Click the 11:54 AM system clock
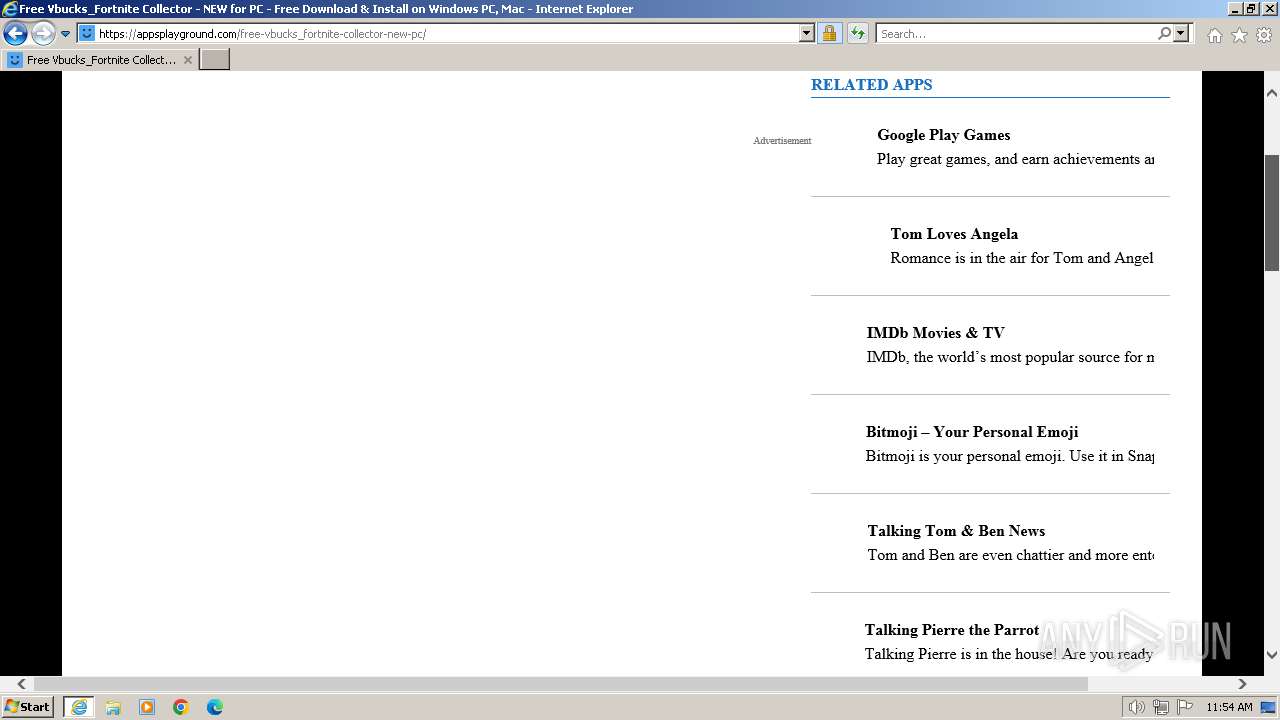This screenshot has height=720, width=1280. click(1229, 707)
